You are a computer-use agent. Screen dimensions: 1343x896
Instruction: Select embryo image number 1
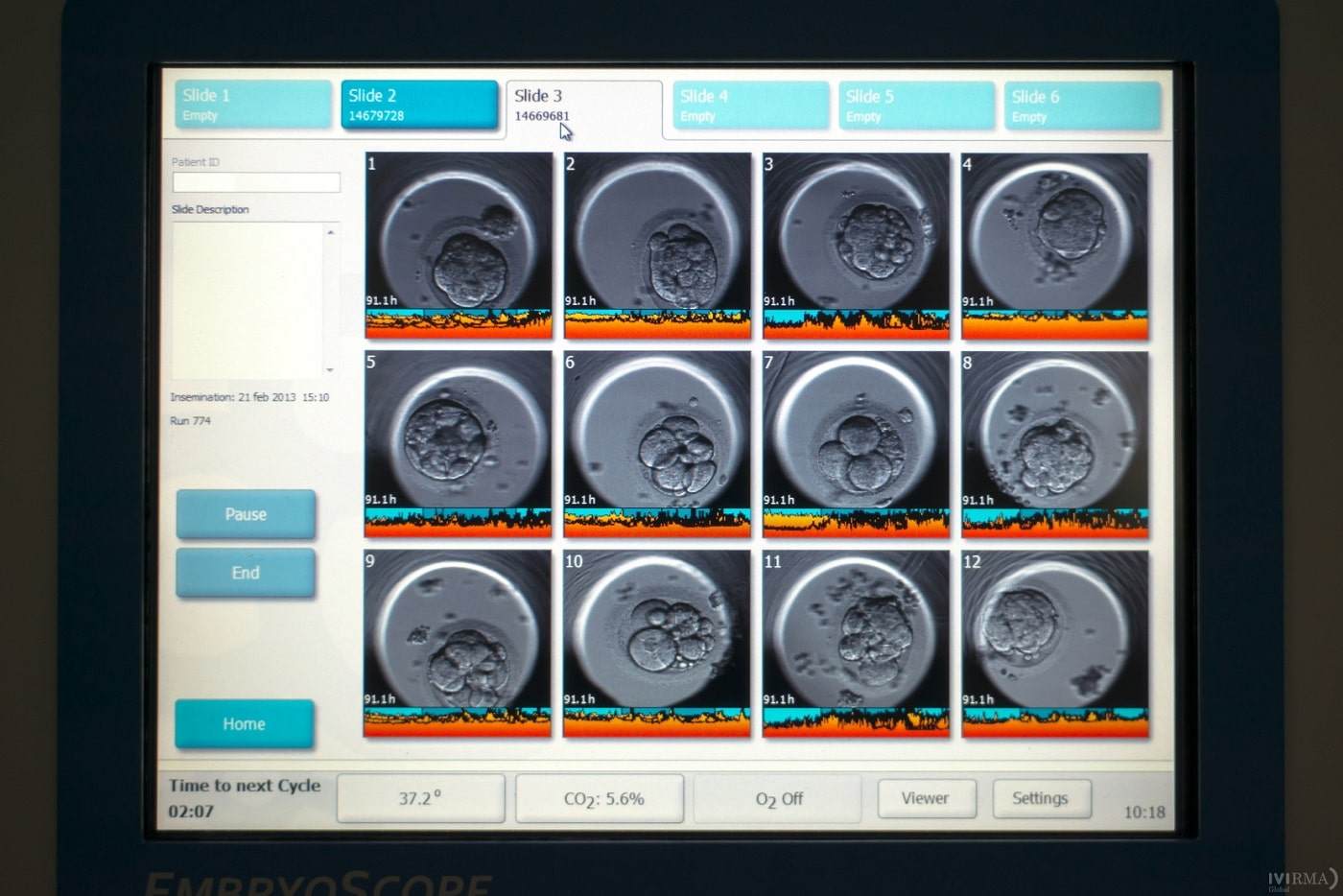pos(459,232)
